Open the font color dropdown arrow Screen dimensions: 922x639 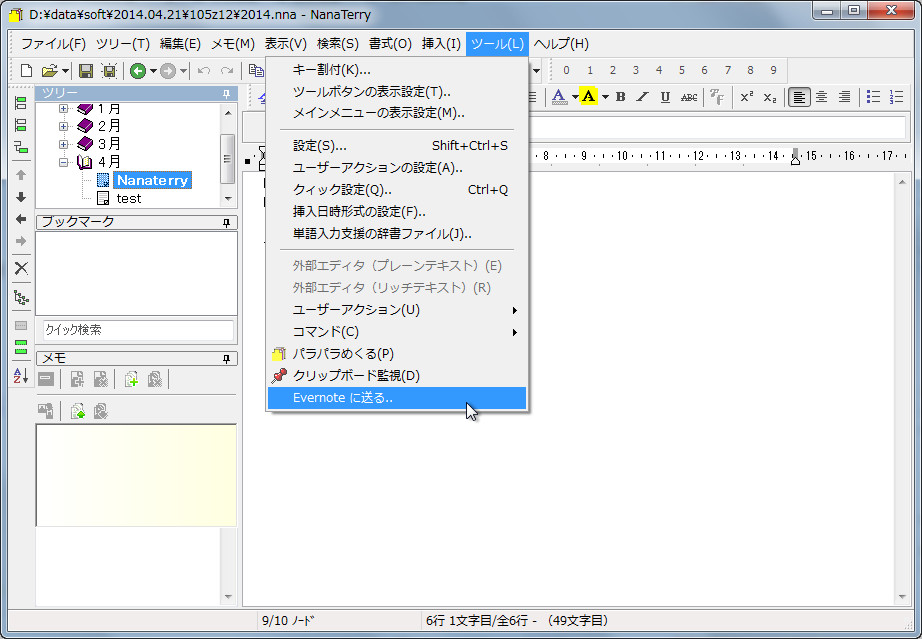(x=573, y=96)
